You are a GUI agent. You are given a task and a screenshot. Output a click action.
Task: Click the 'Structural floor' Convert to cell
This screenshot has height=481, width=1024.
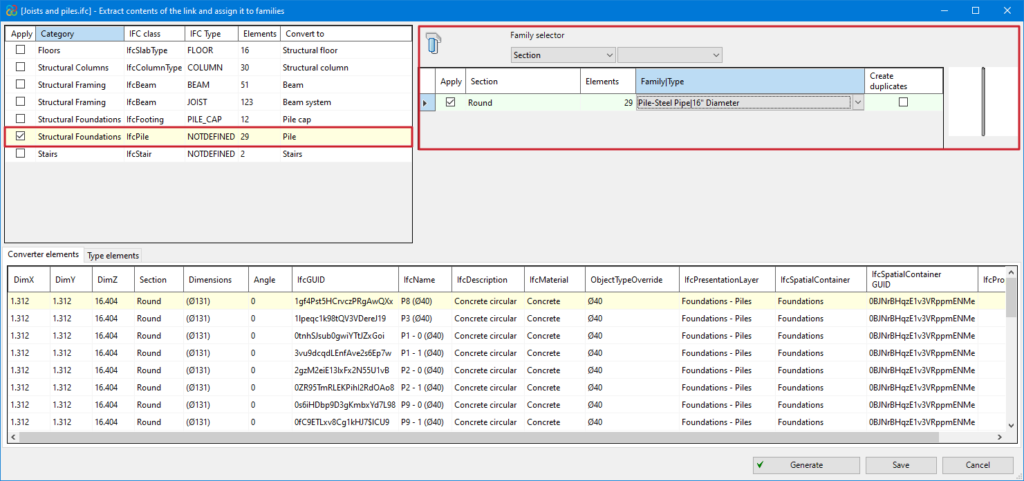point(345,50)
